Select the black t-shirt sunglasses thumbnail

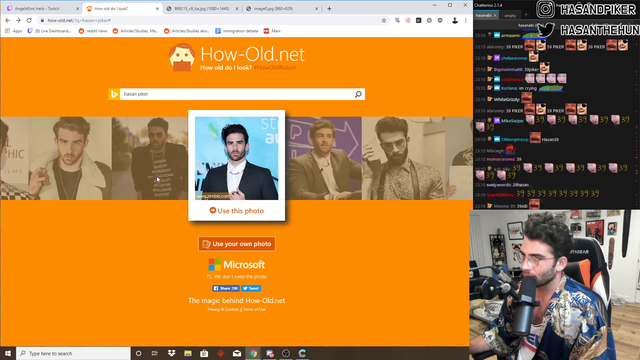pyautogui.click(x=150, y=158)
